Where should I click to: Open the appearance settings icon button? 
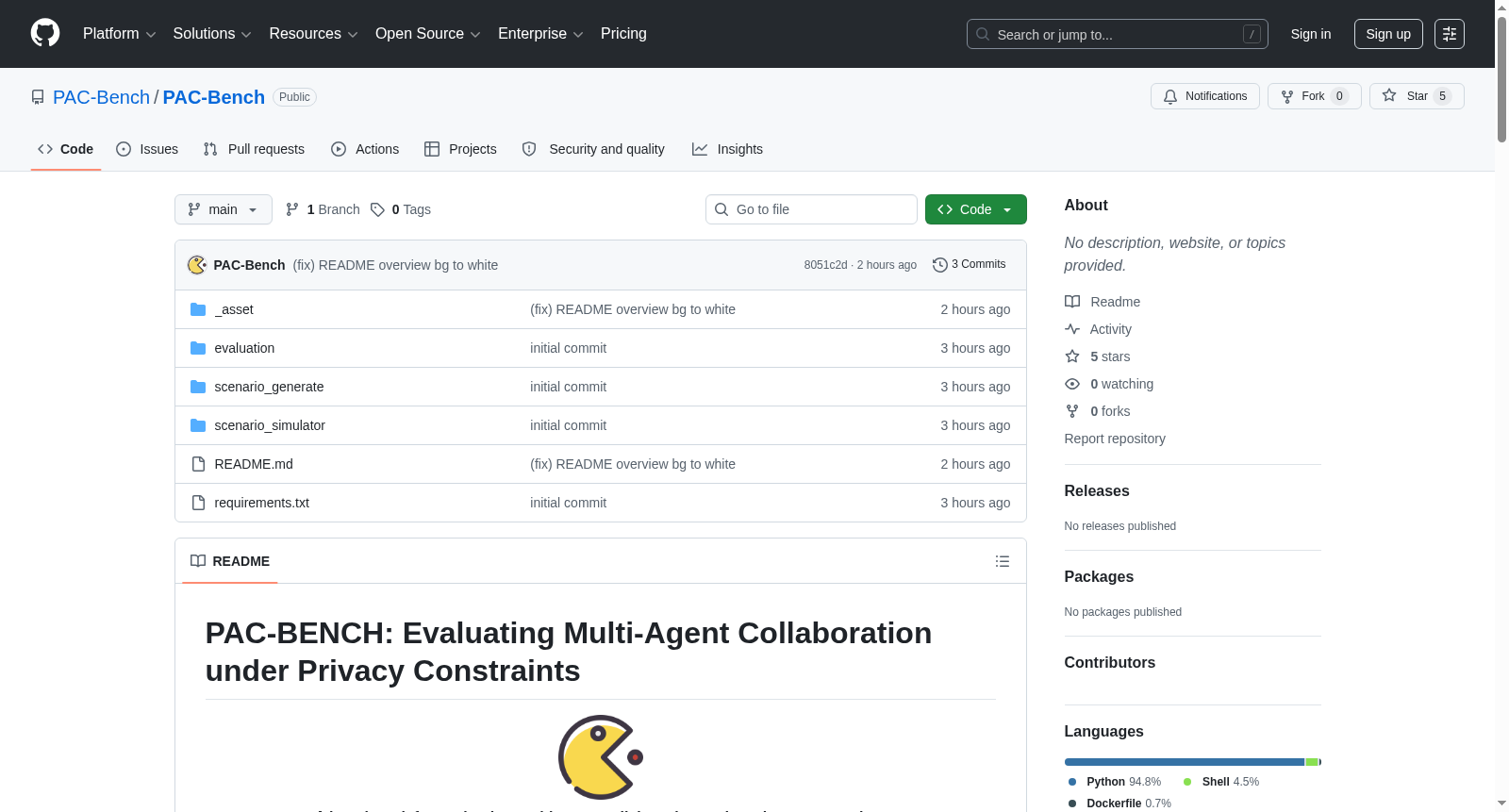coord(1450,34)
